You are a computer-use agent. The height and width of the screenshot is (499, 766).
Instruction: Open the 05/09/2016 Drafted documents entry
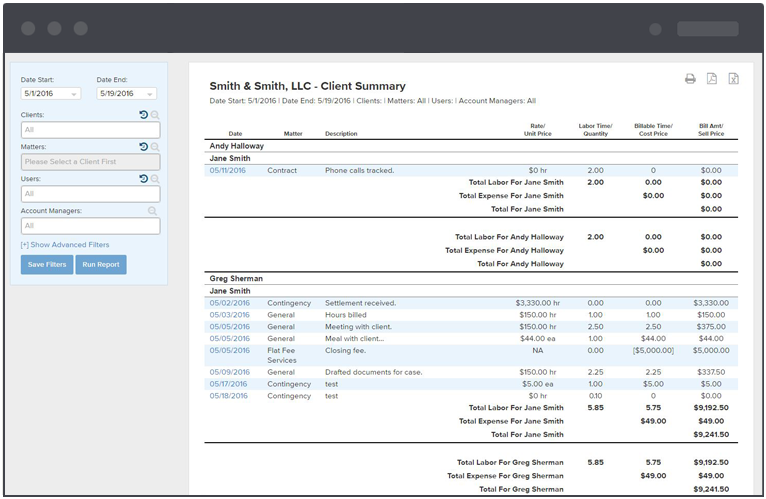pyautogui.click(x=230, y=372)
